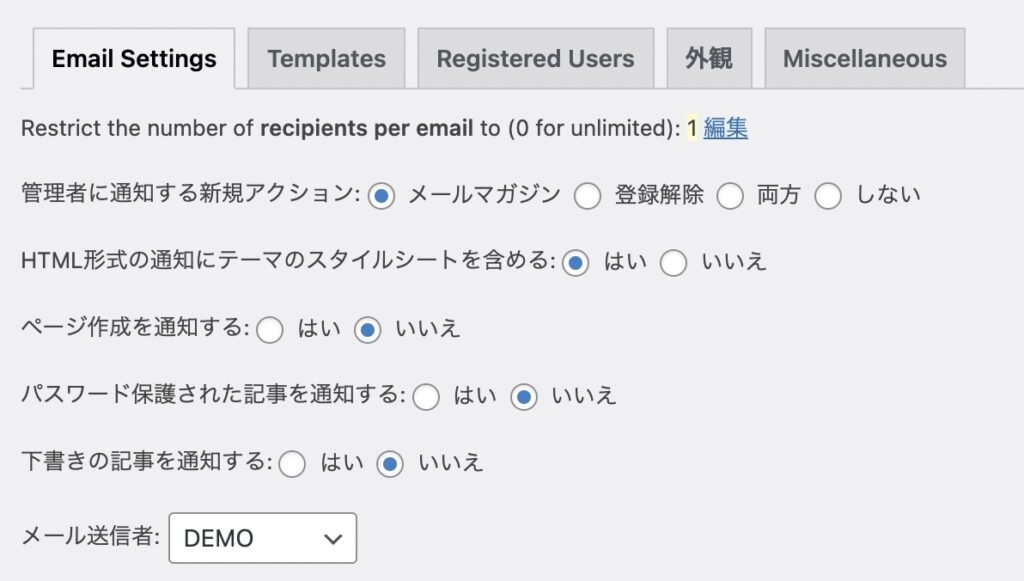
Task: Open the メール送信者 DEMO dropdown
Action: point(263,538)
